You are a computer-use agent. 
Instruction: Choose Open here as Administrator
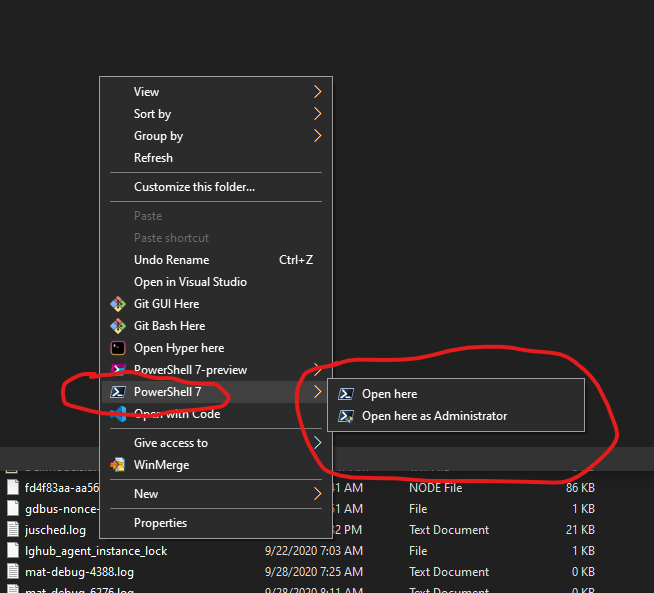click(456, 416)
